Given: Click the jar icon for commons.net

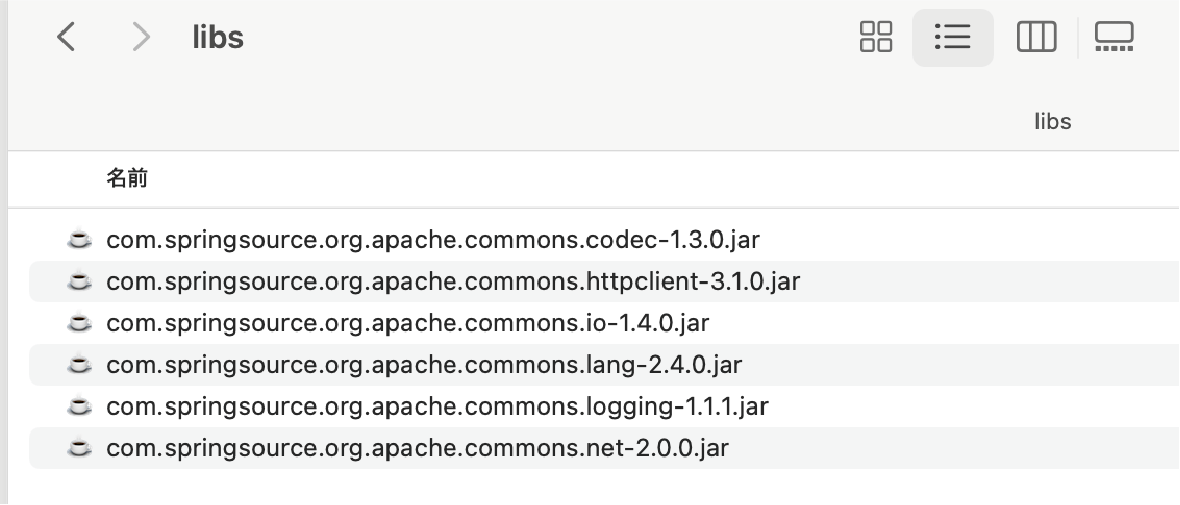Looking at the screenshot, I should pyautogui.click(x=78, y=448).
